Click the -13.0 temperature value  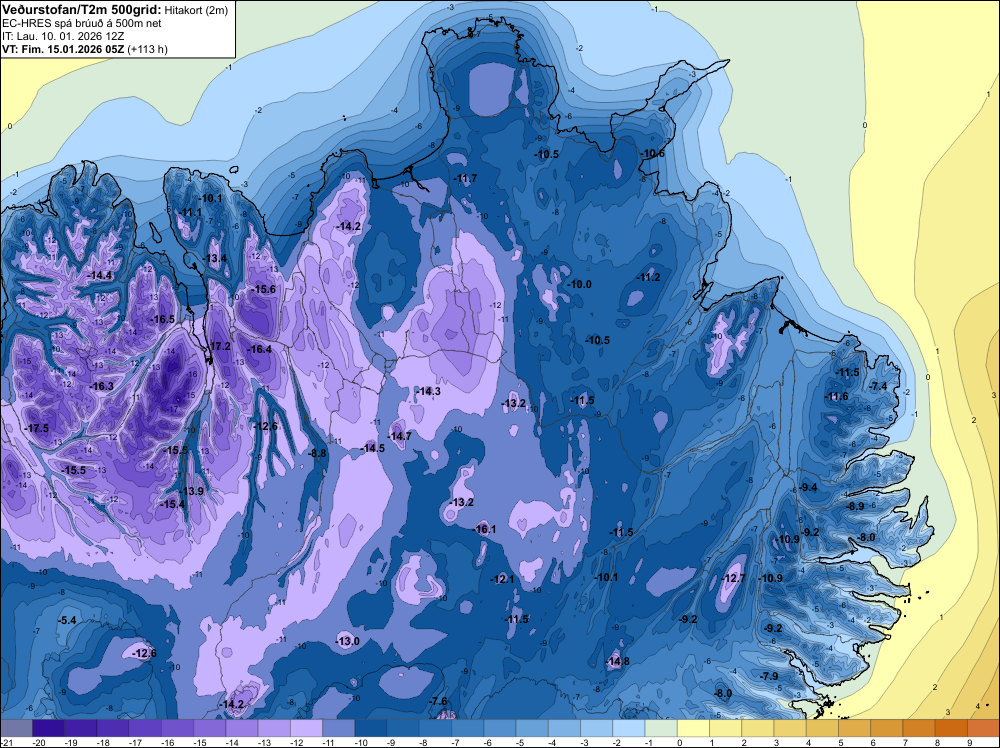coord(348,641)
